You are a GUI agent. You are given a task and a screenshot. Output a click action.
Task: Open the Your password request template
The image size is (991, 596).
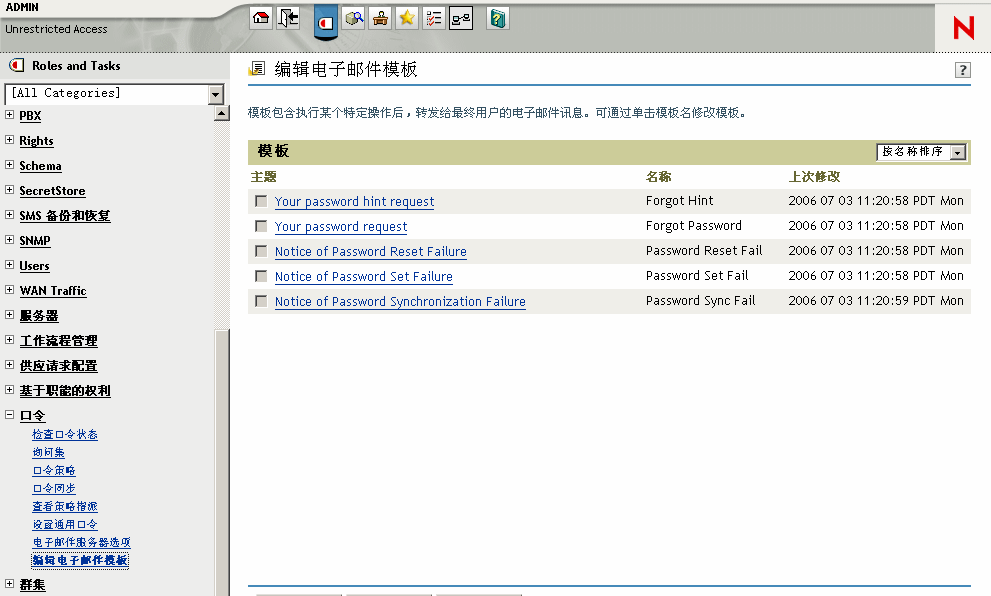pyautogui.click(x=341, y=226)
